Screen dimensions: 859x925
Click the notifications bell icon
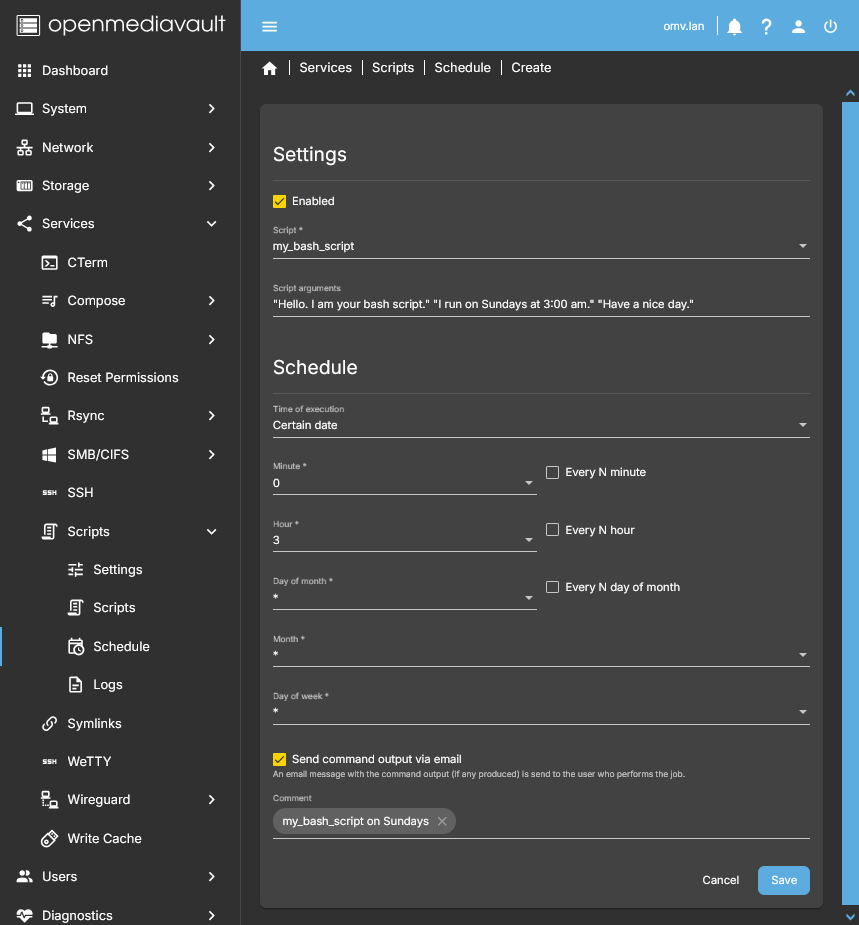[x=735, y=27]
